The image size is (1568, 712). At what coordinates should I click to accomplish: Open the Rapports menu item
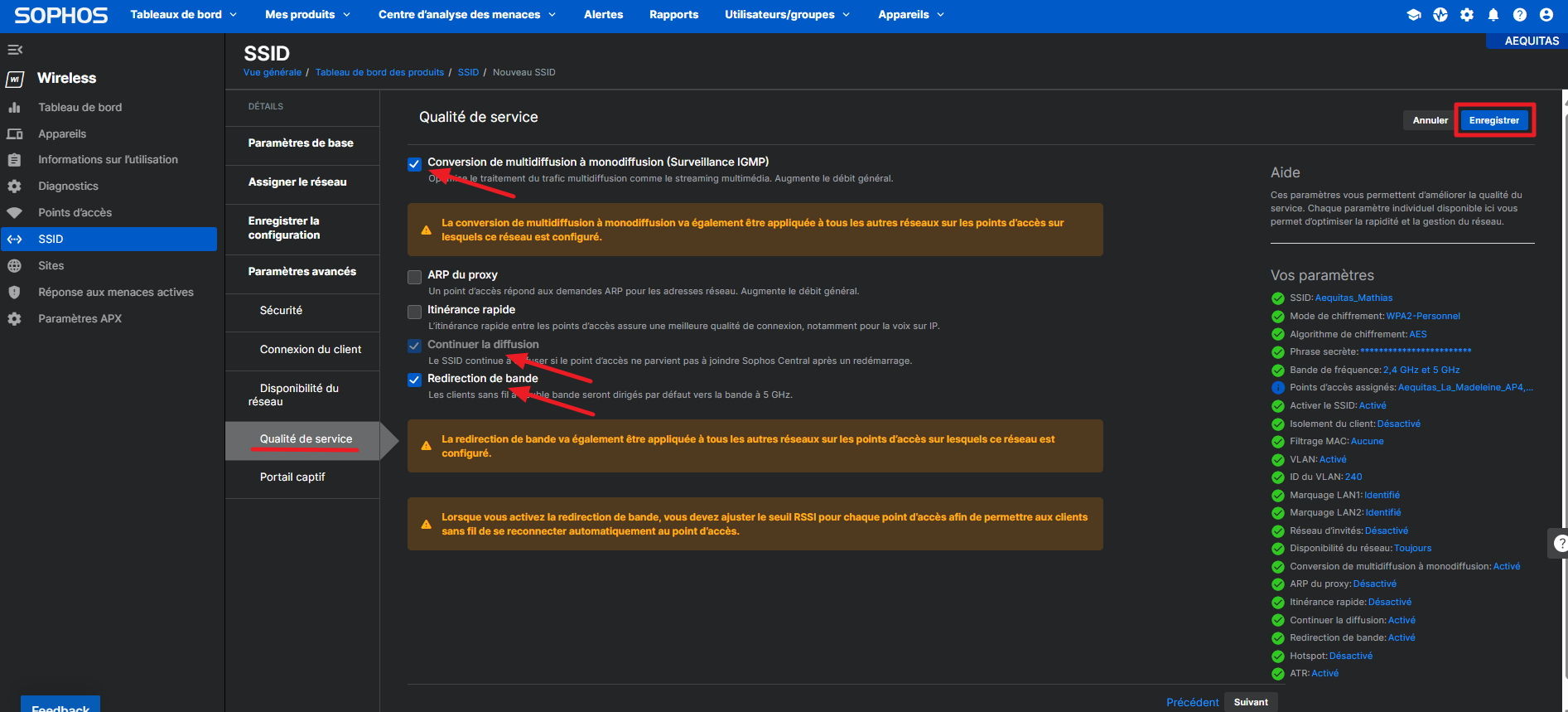673,15
